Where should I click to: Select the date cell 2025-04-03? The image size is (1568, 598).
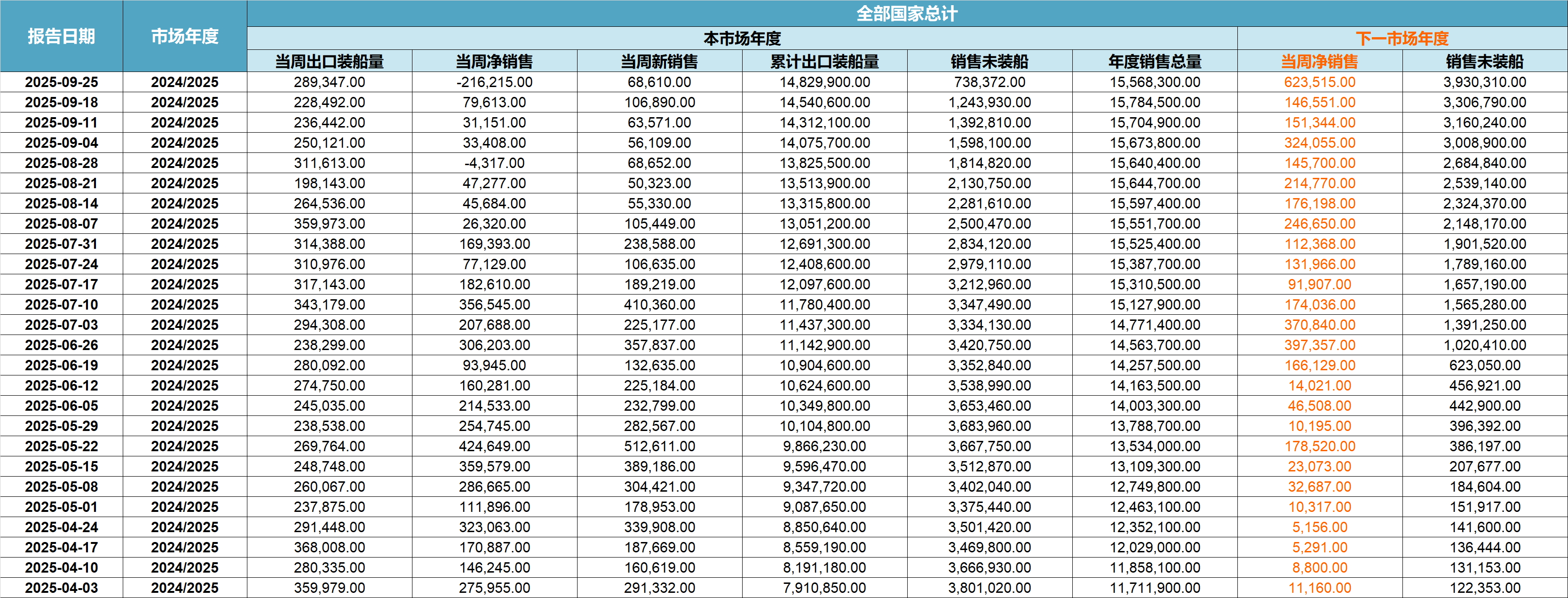62,588
